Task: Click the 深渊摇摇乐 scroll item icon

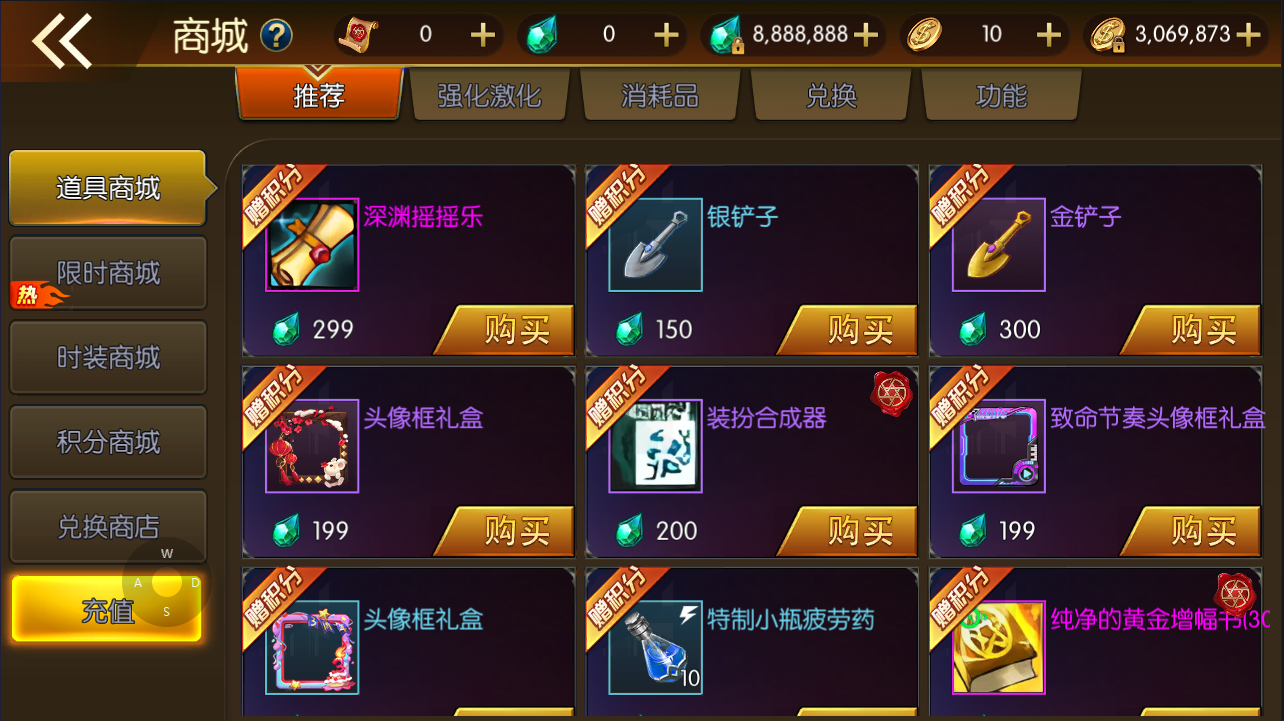Action: pyautogui.click(x=312, y=245)
